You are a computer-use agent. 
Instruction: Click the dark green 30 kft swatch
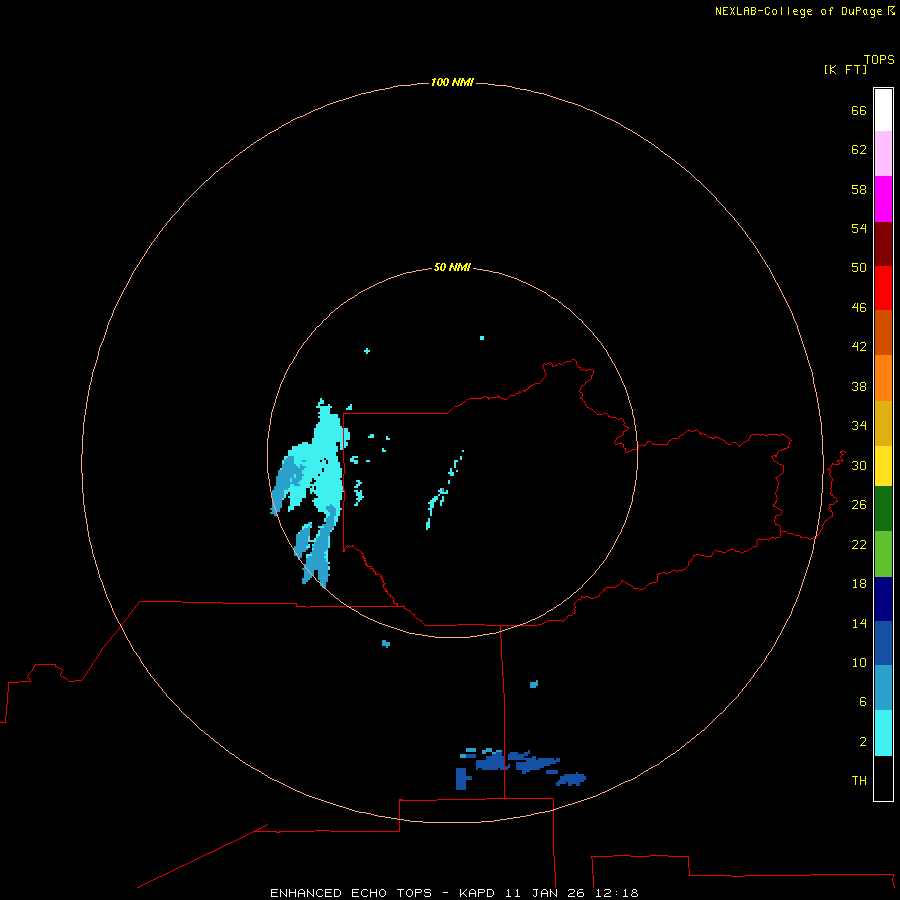coord(883,509)
